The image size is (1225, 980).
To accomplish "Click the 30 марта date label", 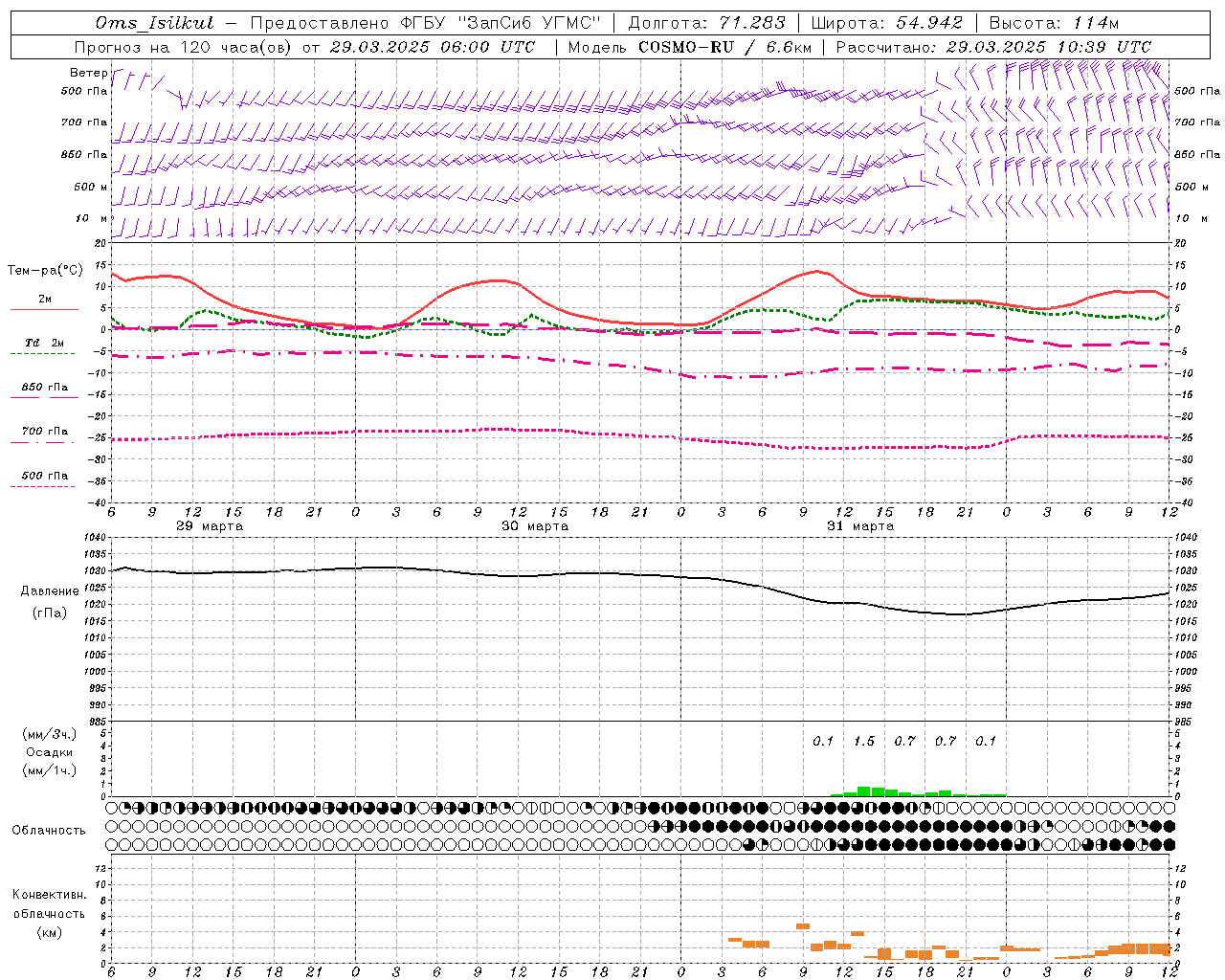I will point(535,526).
